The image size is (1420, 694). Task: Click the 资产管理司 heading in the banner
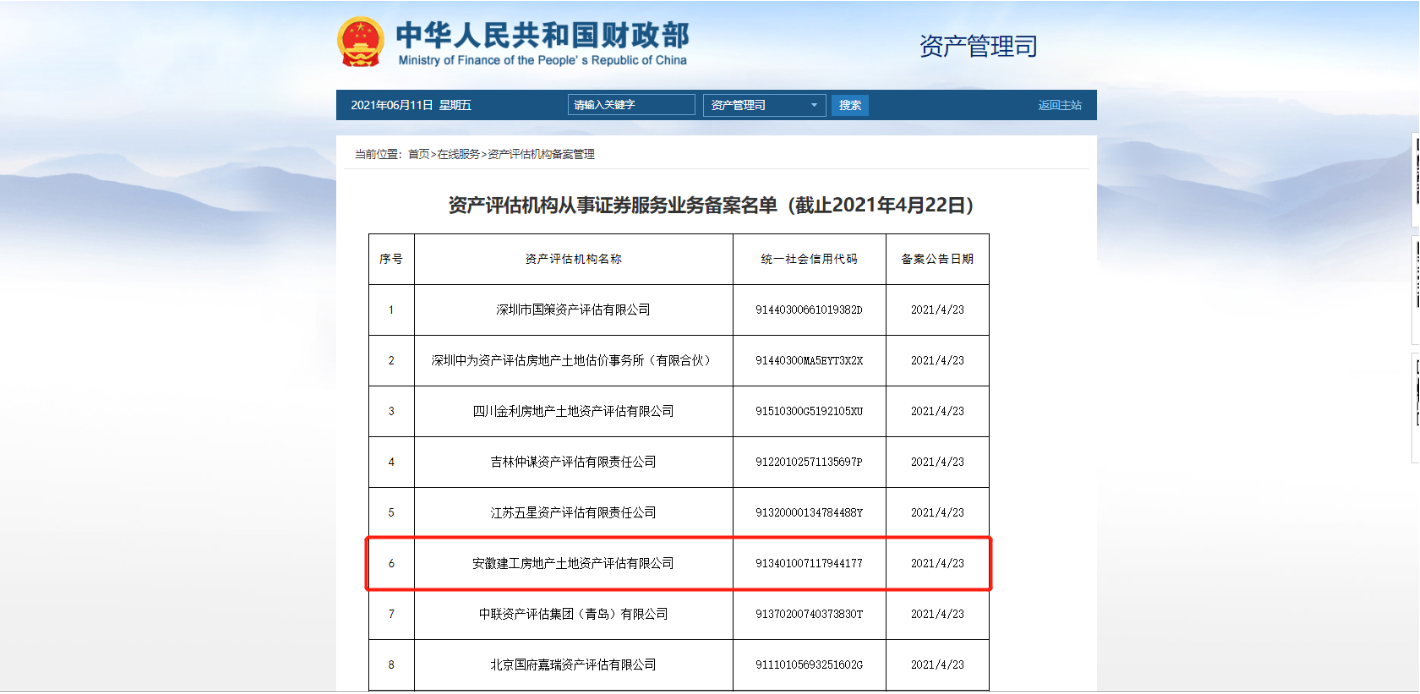[978, 46]
